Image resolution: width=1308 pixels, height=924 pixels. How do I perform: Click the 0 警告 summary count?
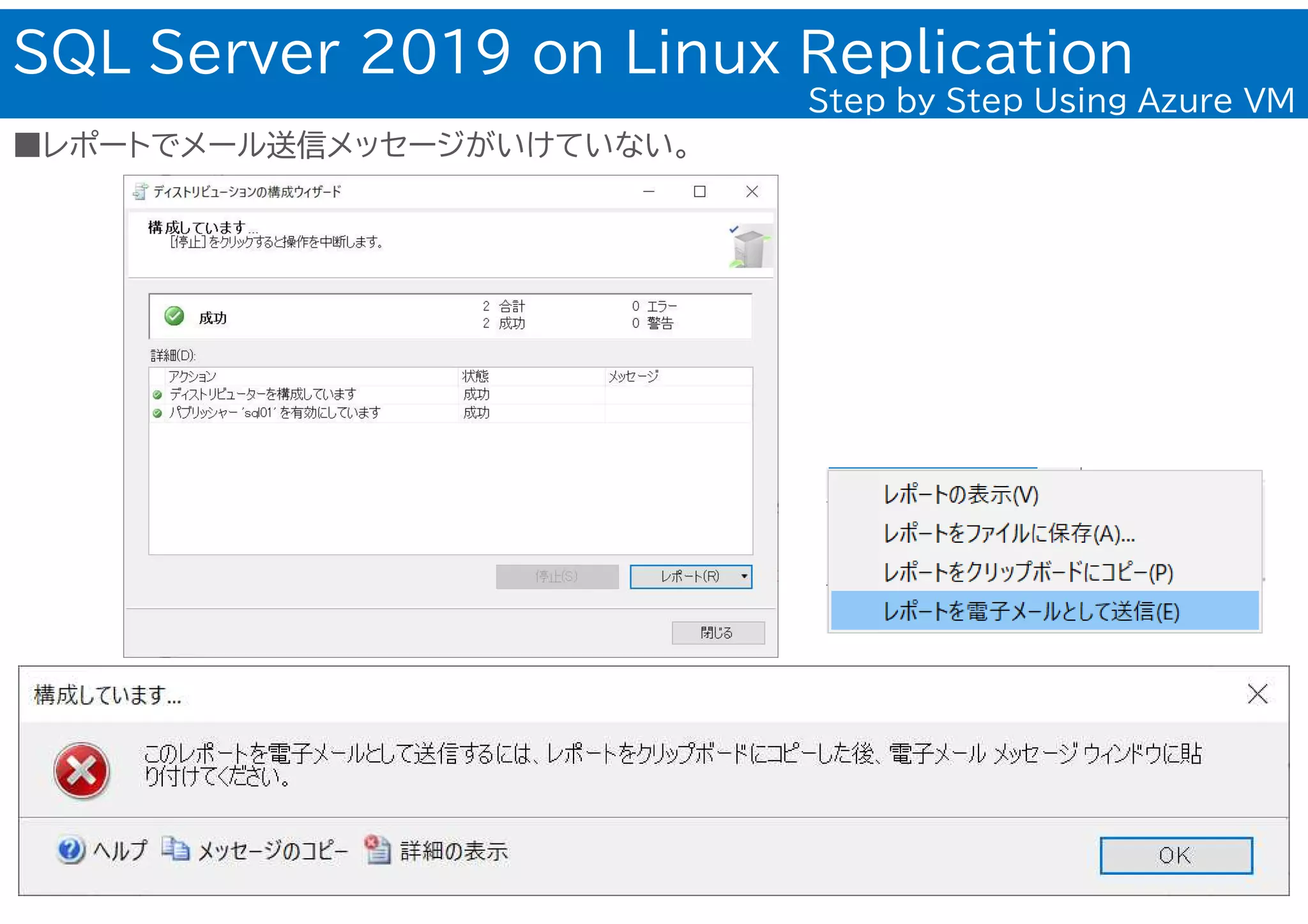tap(652, 324)
